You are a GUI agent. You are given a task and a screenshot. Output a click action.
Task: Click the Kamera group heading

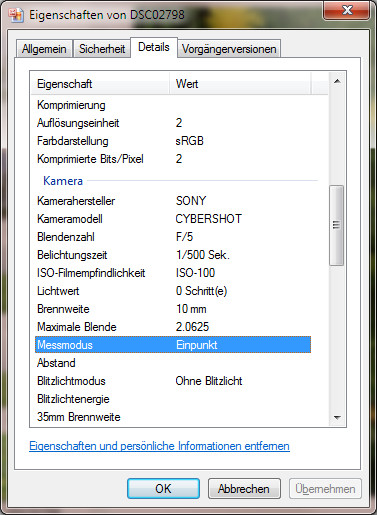[63, 181]
